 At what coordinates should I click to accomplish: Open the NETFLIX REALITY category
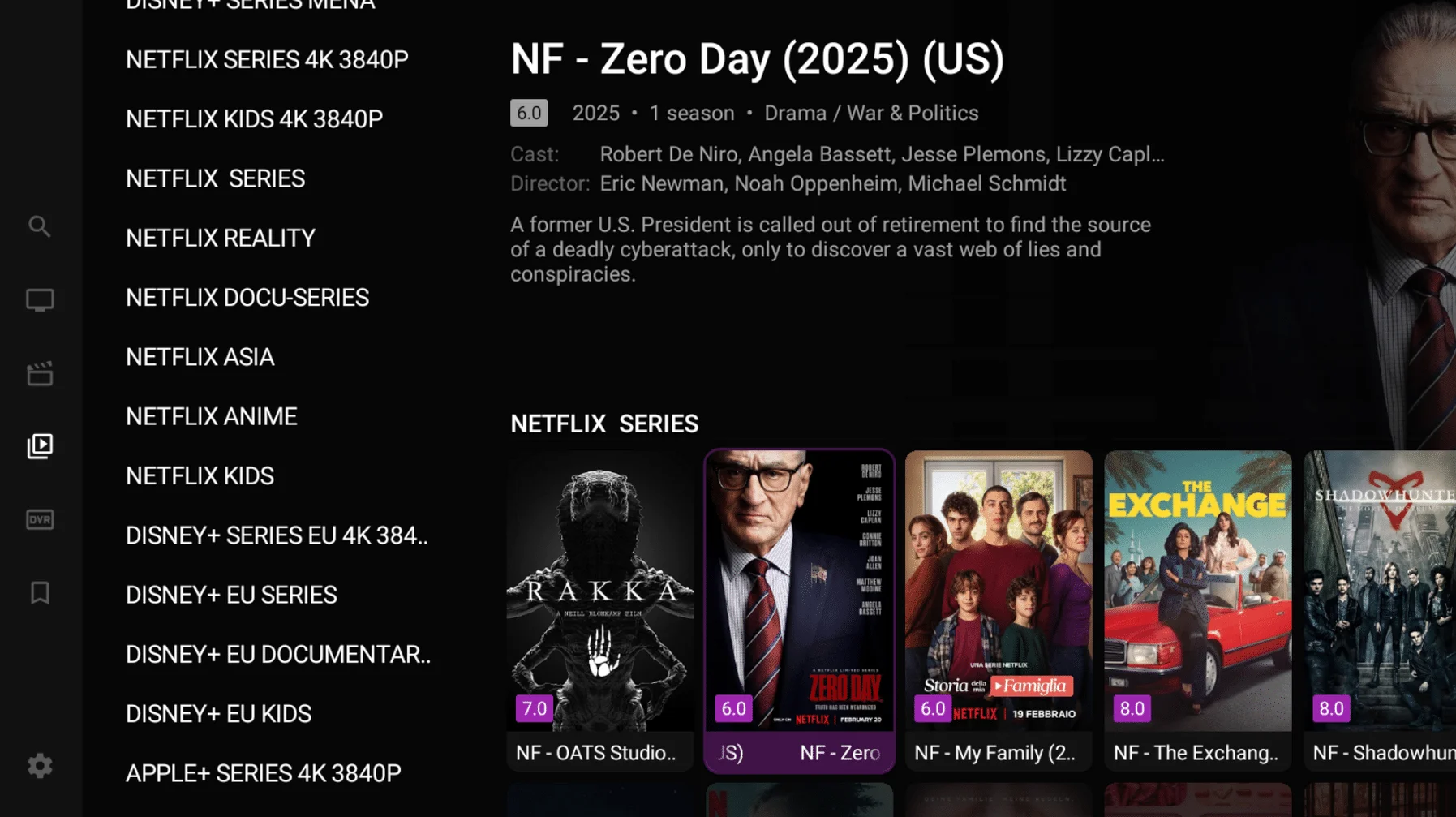pyautogui.click(x=220, y=239)
